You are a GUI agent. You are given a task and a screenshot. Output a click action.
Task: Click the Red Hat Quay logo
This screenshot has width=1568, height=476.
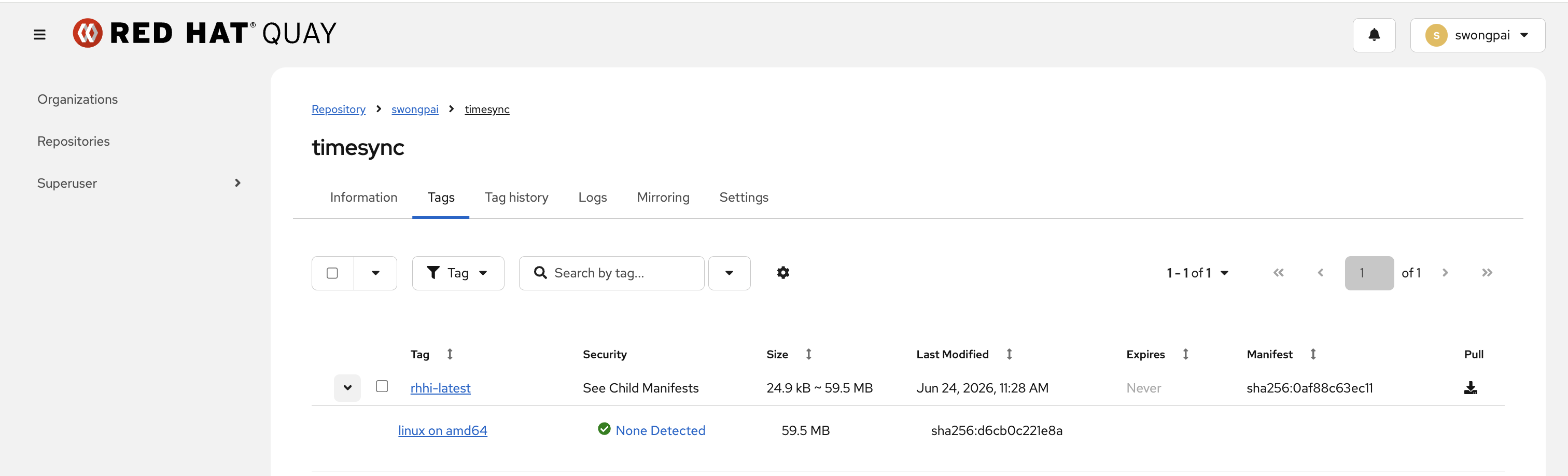(204, 33)
